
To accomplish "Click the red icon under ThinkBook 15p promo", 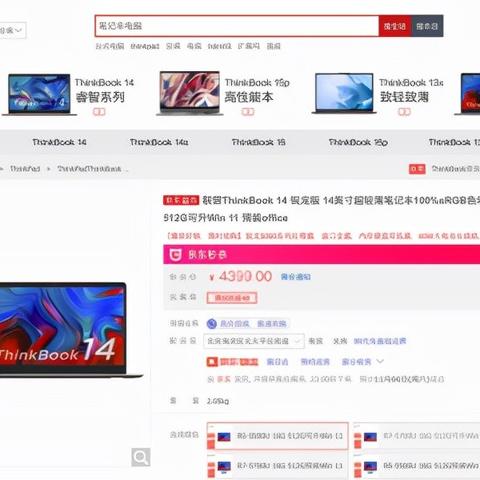I will tap(248, 112).
